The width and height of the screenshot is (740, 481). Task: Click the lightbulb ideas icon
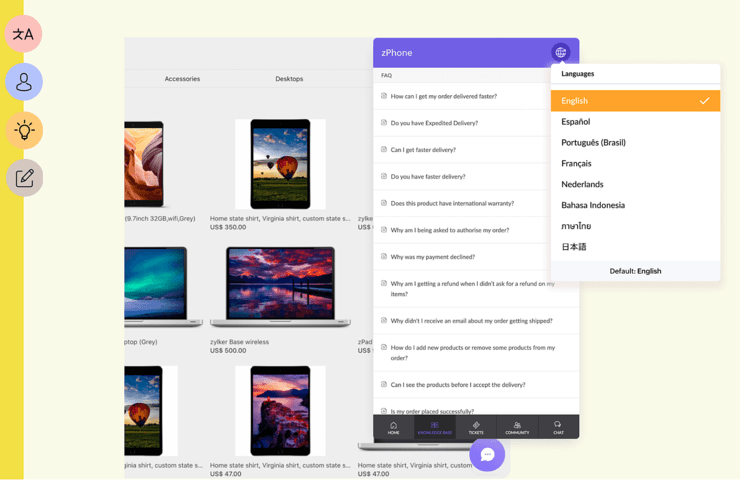(x=24, y=130)
